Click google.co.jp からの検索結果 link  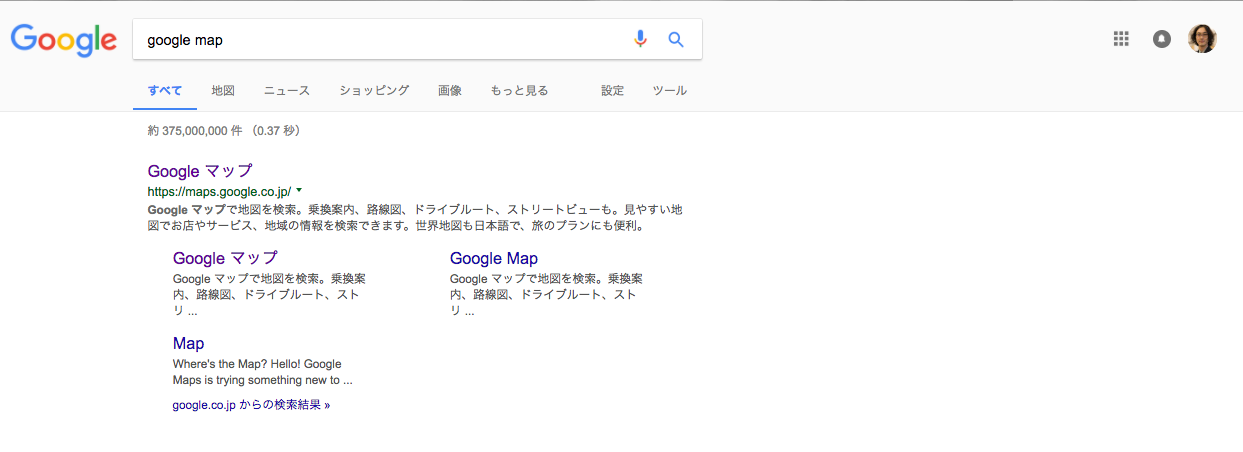[251, 405]
